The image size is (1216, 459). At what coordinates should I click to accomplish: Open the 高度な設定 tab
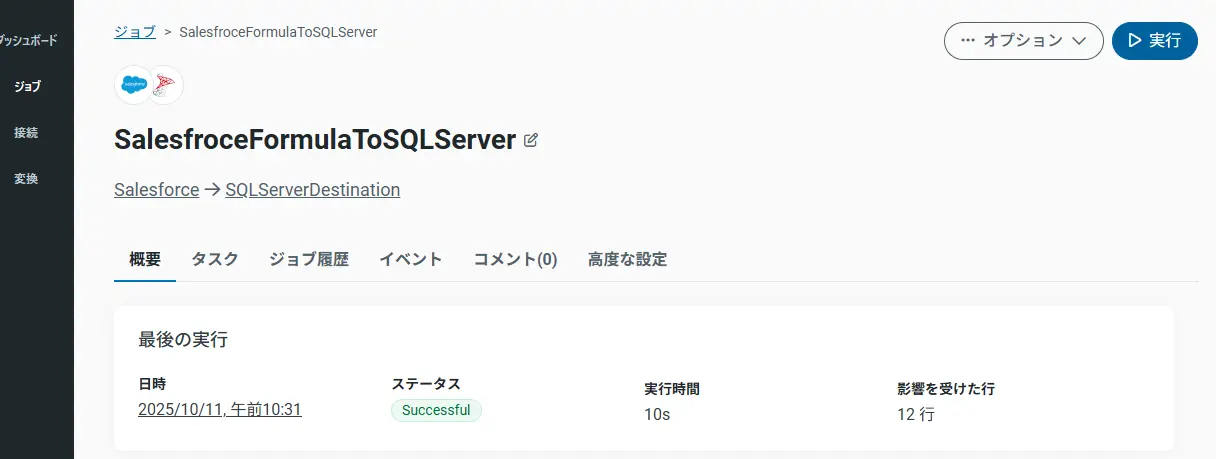[627, 260]
